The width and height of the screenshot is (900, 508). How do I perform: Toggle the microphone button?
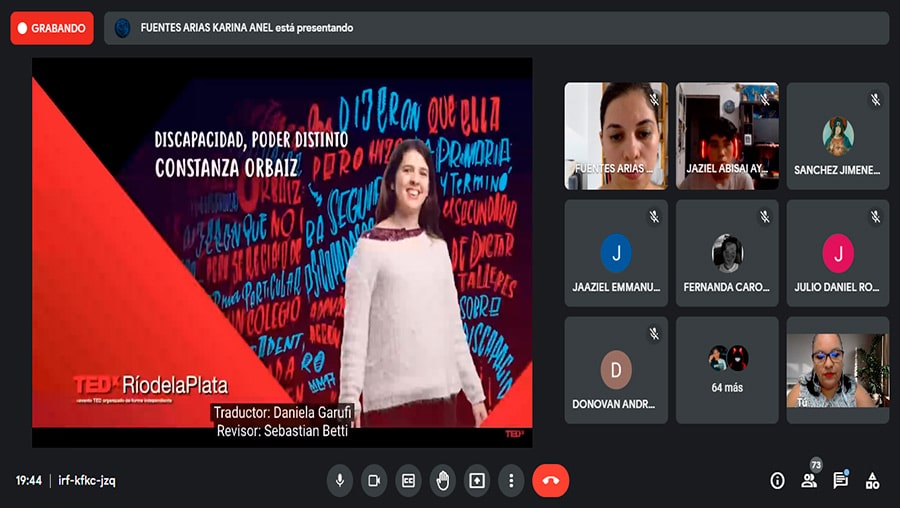340,480
